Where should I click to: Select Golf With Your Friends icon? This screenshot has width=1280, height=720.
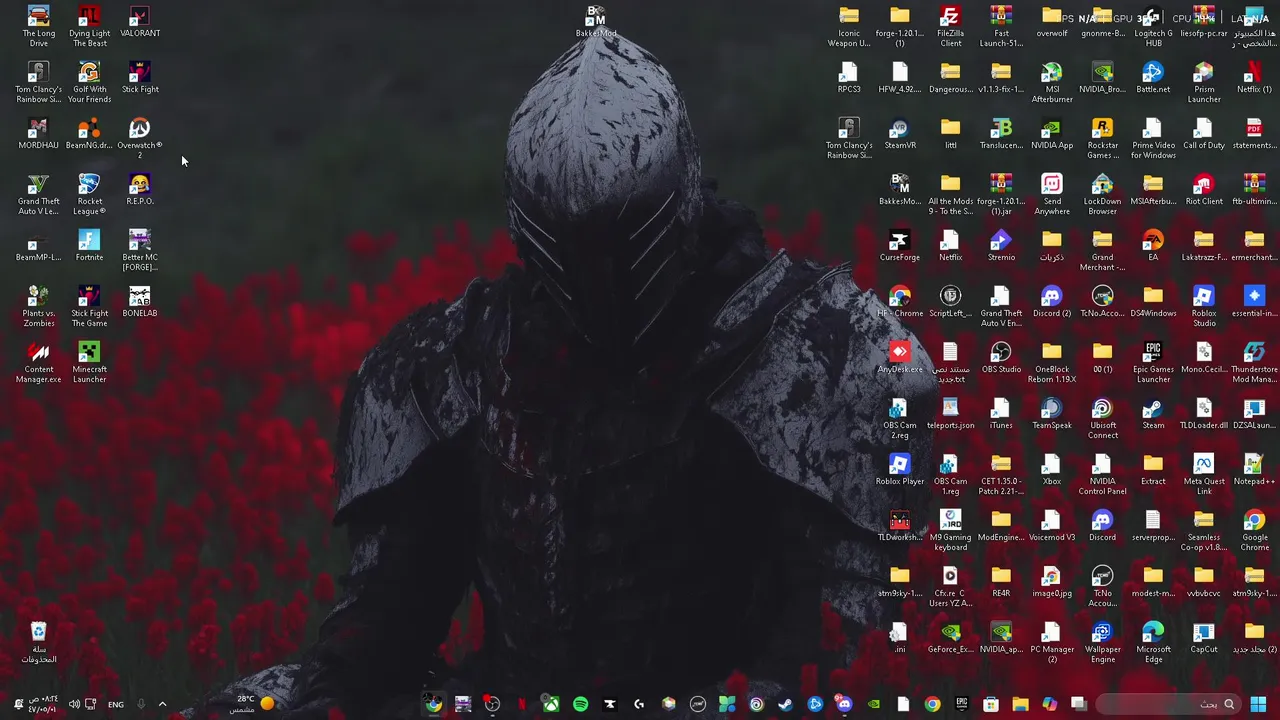89,82
